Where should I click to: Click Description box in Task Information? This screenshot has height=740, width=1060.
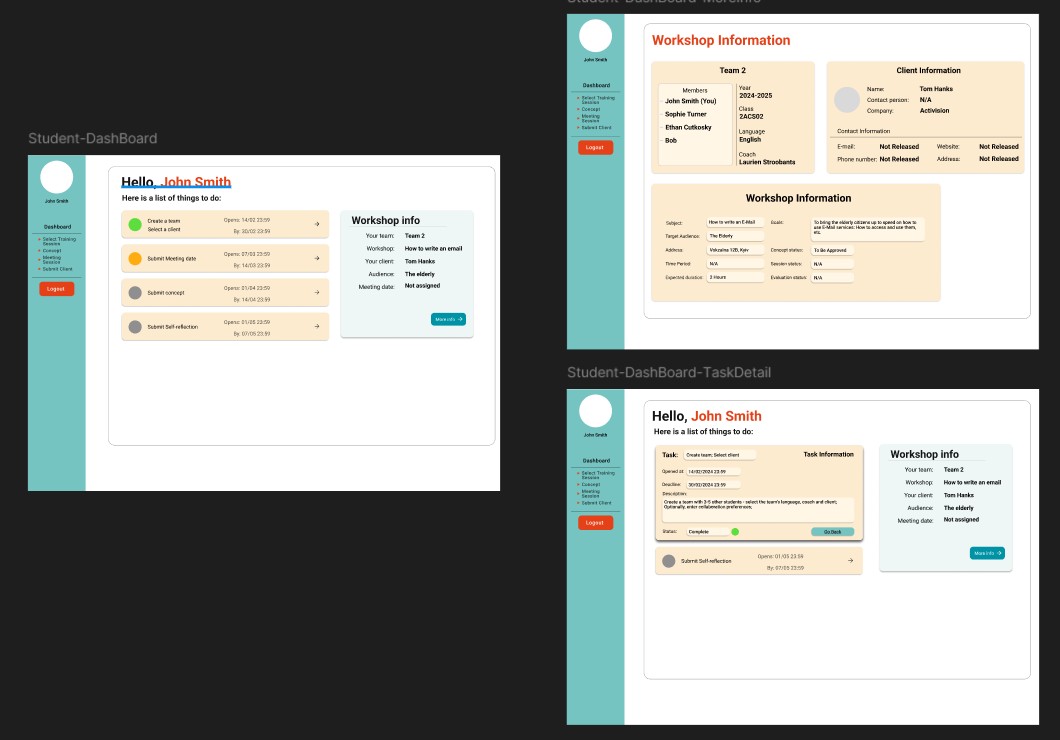click(x=758, y=509)
